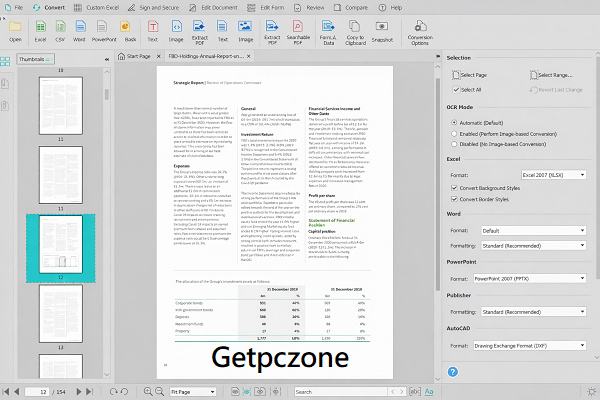600x400 pixels.
Task: Go to the previous page
Action: [16, 392]
